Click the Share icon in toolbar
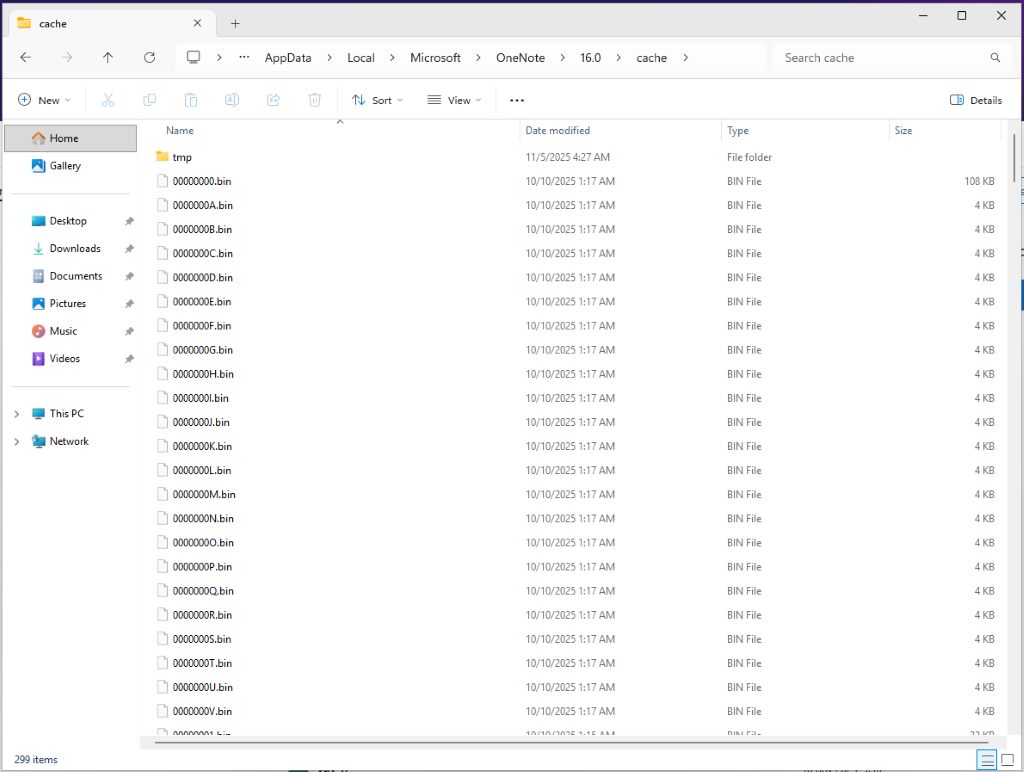 (x=274, y=100)
